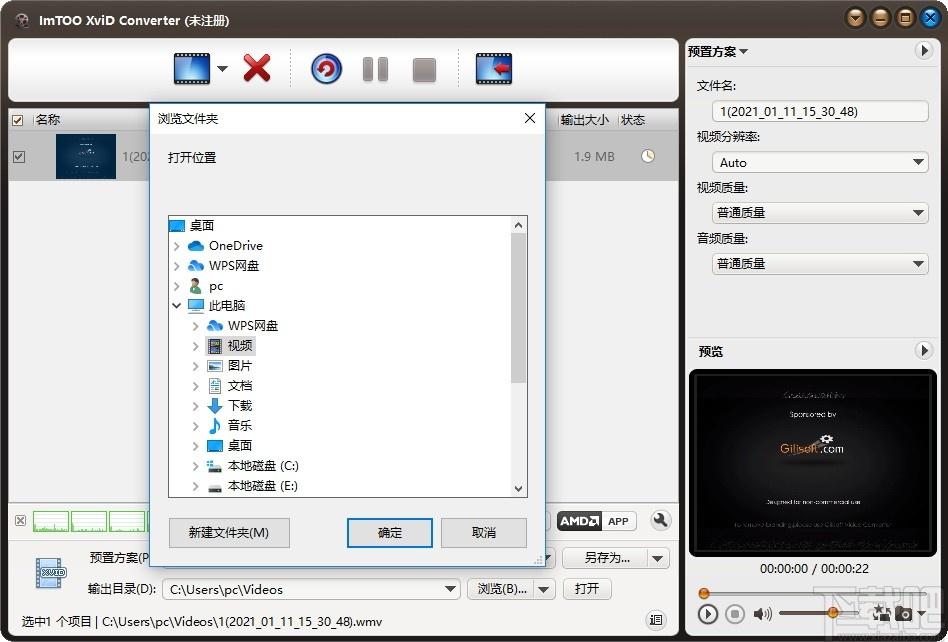Click the export film icon with red arrow
Viewport: 948px width, 642px height.
[494, 68]
